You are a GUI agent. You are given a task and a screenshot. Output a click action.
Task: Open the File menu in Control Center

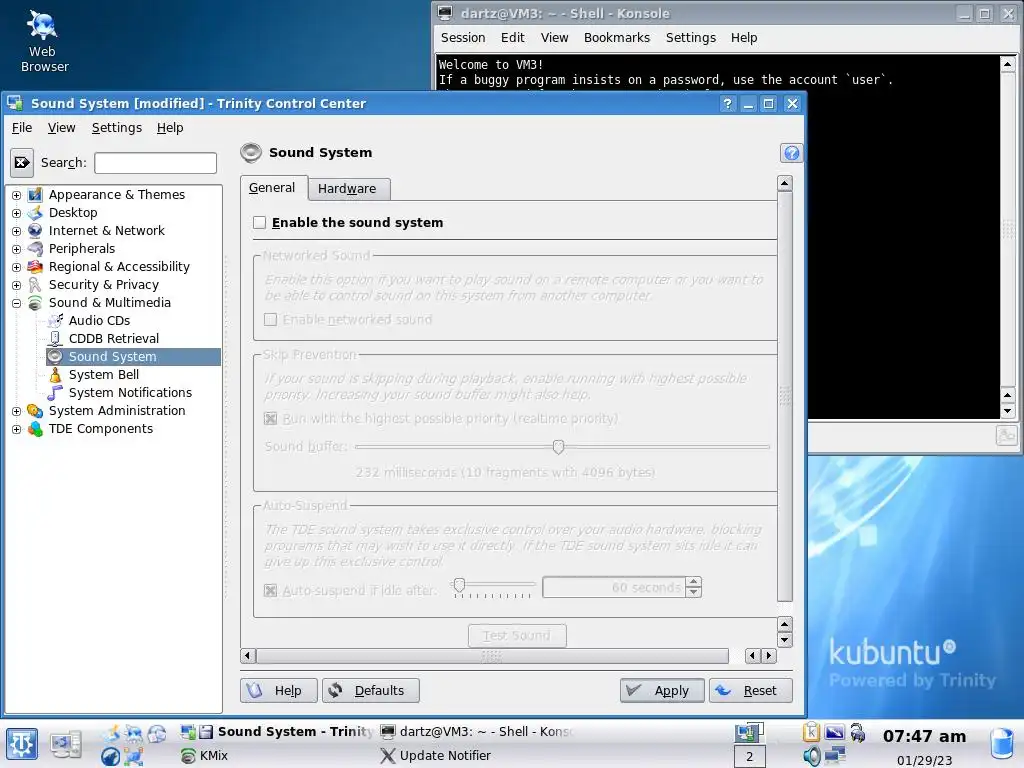coord(22,127)
